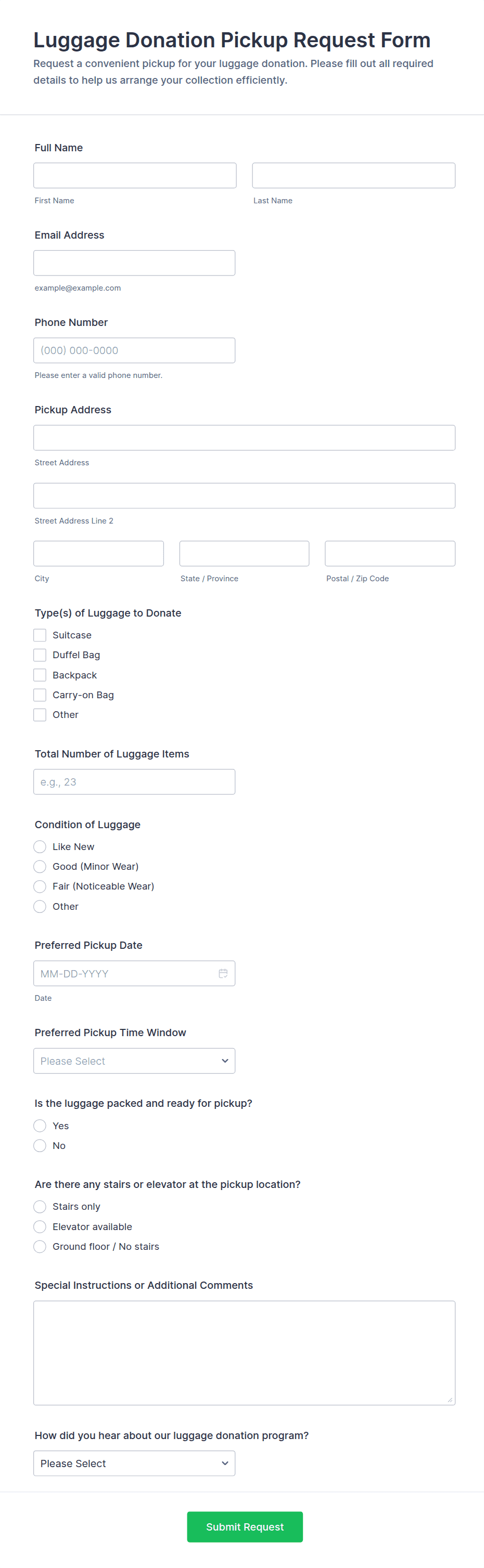Click the Special Instructions comments textarea
The width and height of the screenshot is (484, 1568).
pyautogui.click(x=245, y=1353)
